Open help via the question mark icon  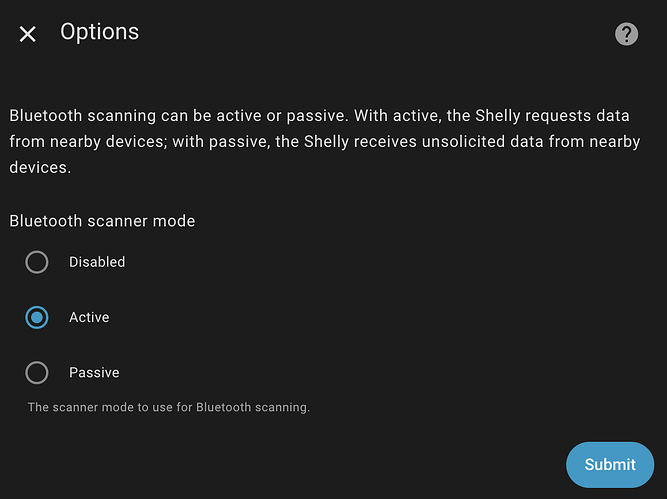[x=626, y=34]
